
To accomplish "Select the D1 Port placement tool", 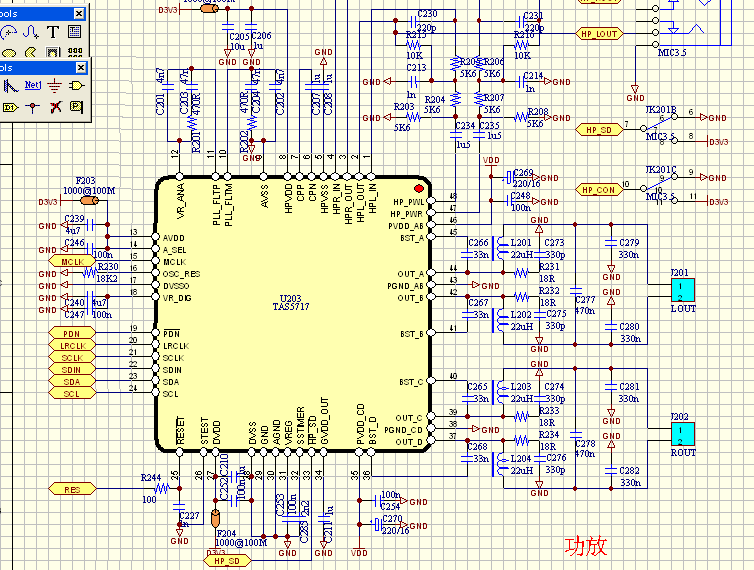I will click(x=10, y=107).
